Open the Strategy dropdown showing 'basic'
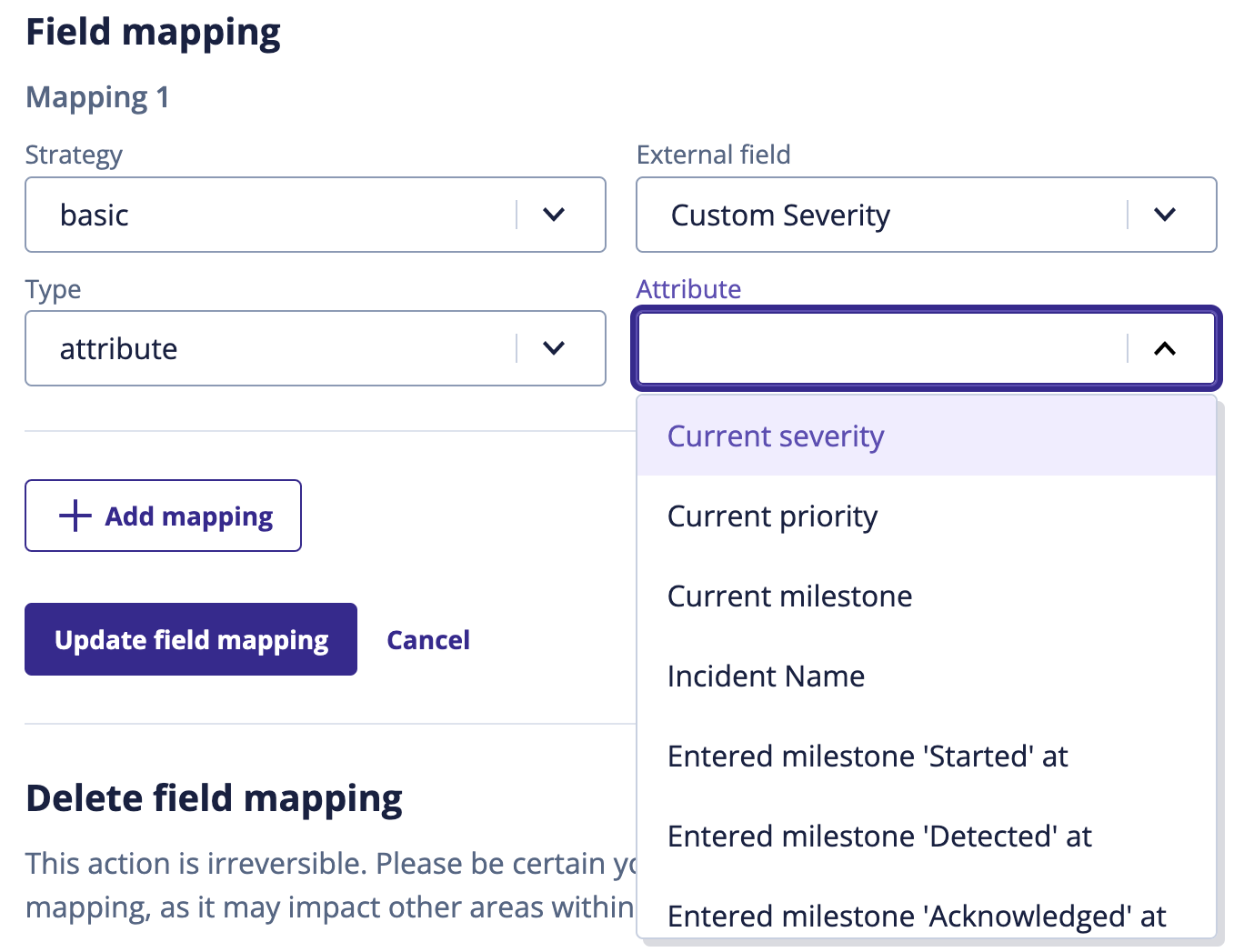Image resolution: width=1254 pixels, height=952 pixels. pos(273,215)
